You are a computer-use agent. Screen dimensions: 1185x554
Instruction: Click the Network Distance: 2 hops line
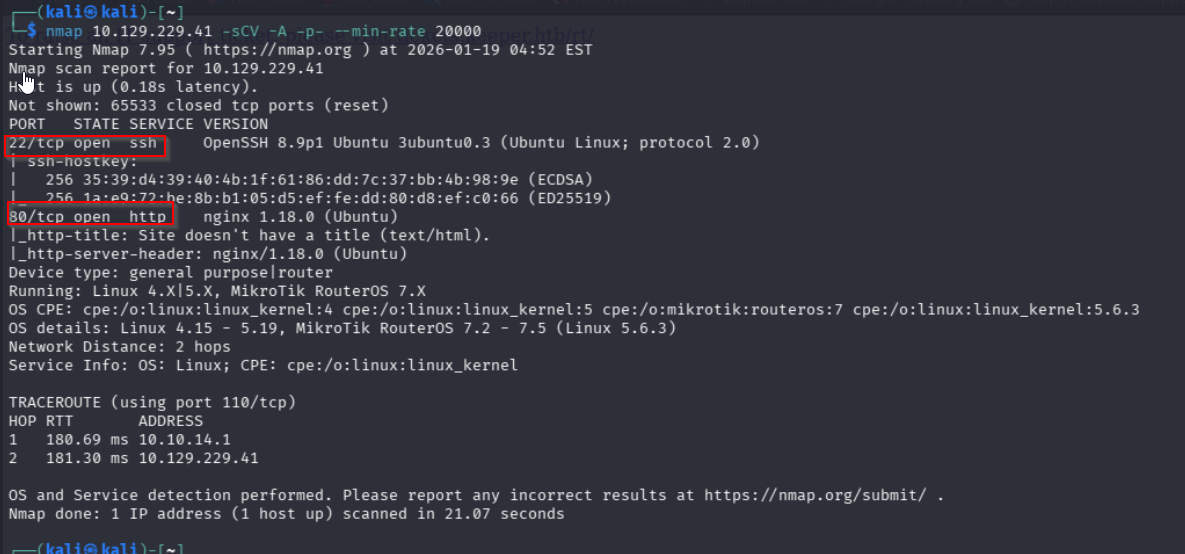point(119,346)
